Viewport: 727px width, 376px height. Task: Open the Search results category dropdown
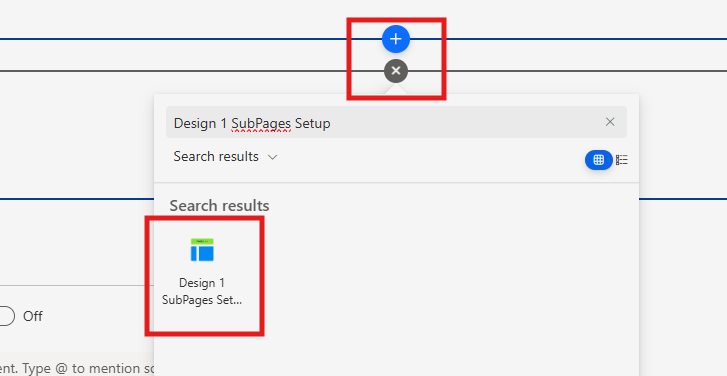[225, 157]
